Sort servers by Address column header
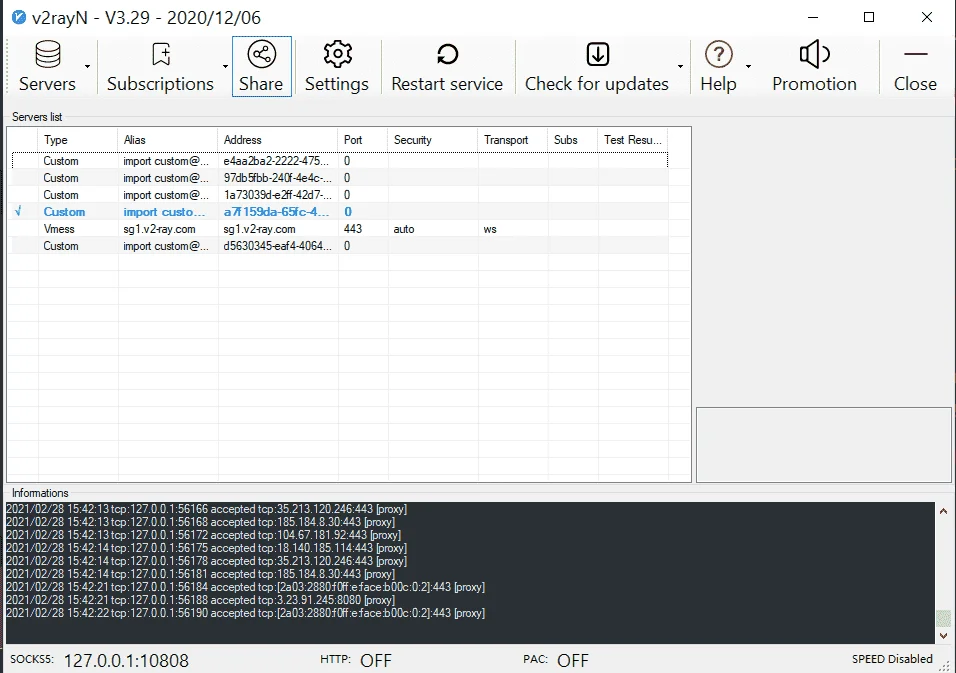The image size is (956, 673). (x=277, y=140)
